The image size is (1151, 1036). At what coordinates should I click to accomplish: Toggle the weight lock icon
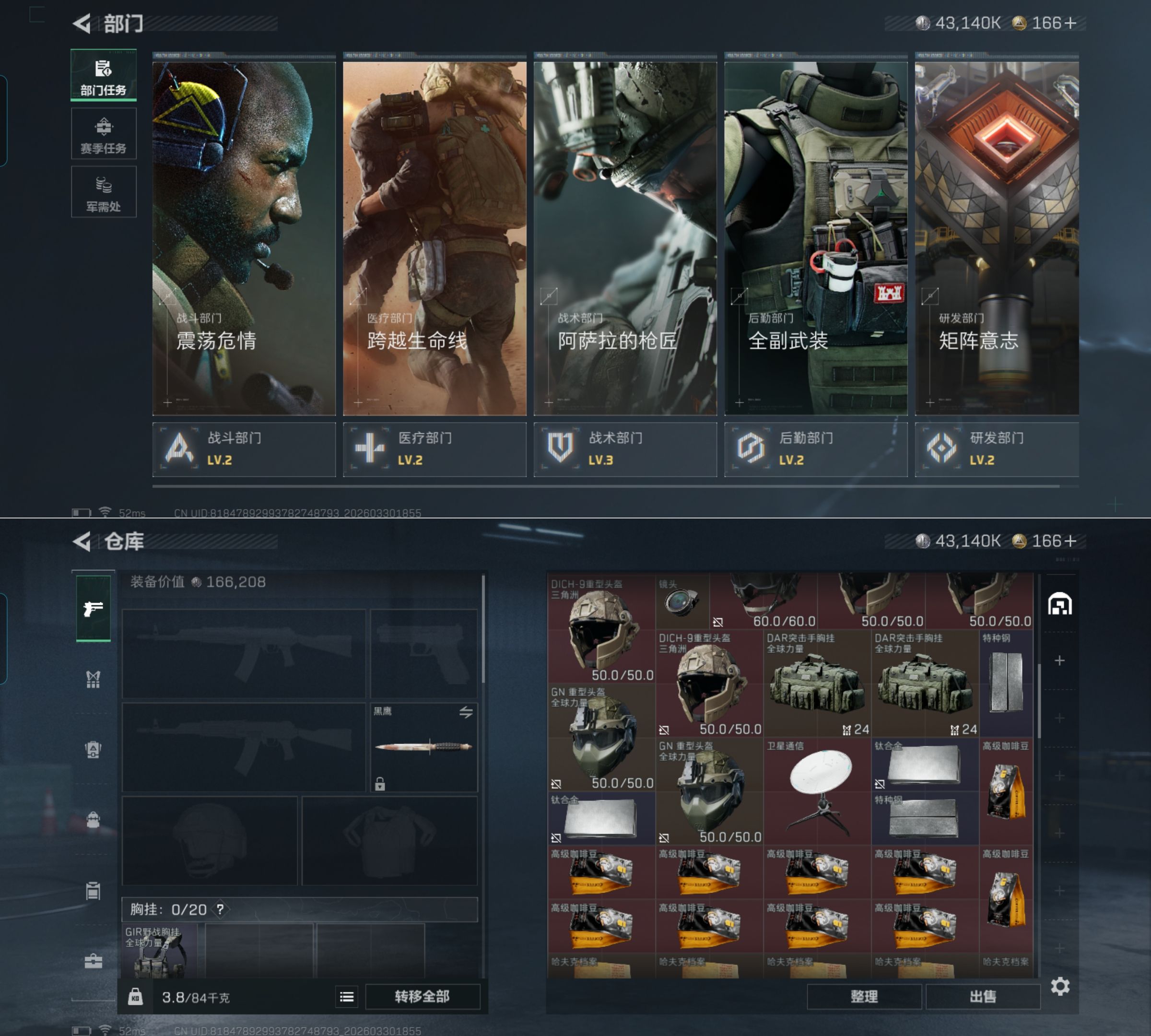135,996
